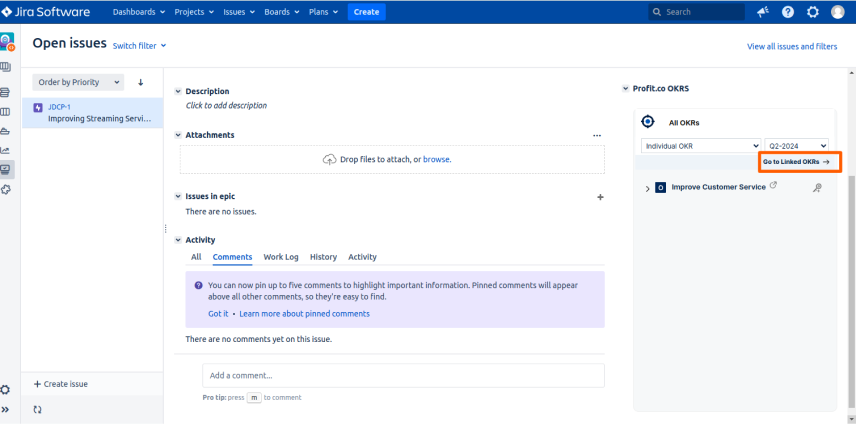The height and width of the screenshot is (424, 856).
Task: Open the Active sprints board icon
Action: coord(5,112)
